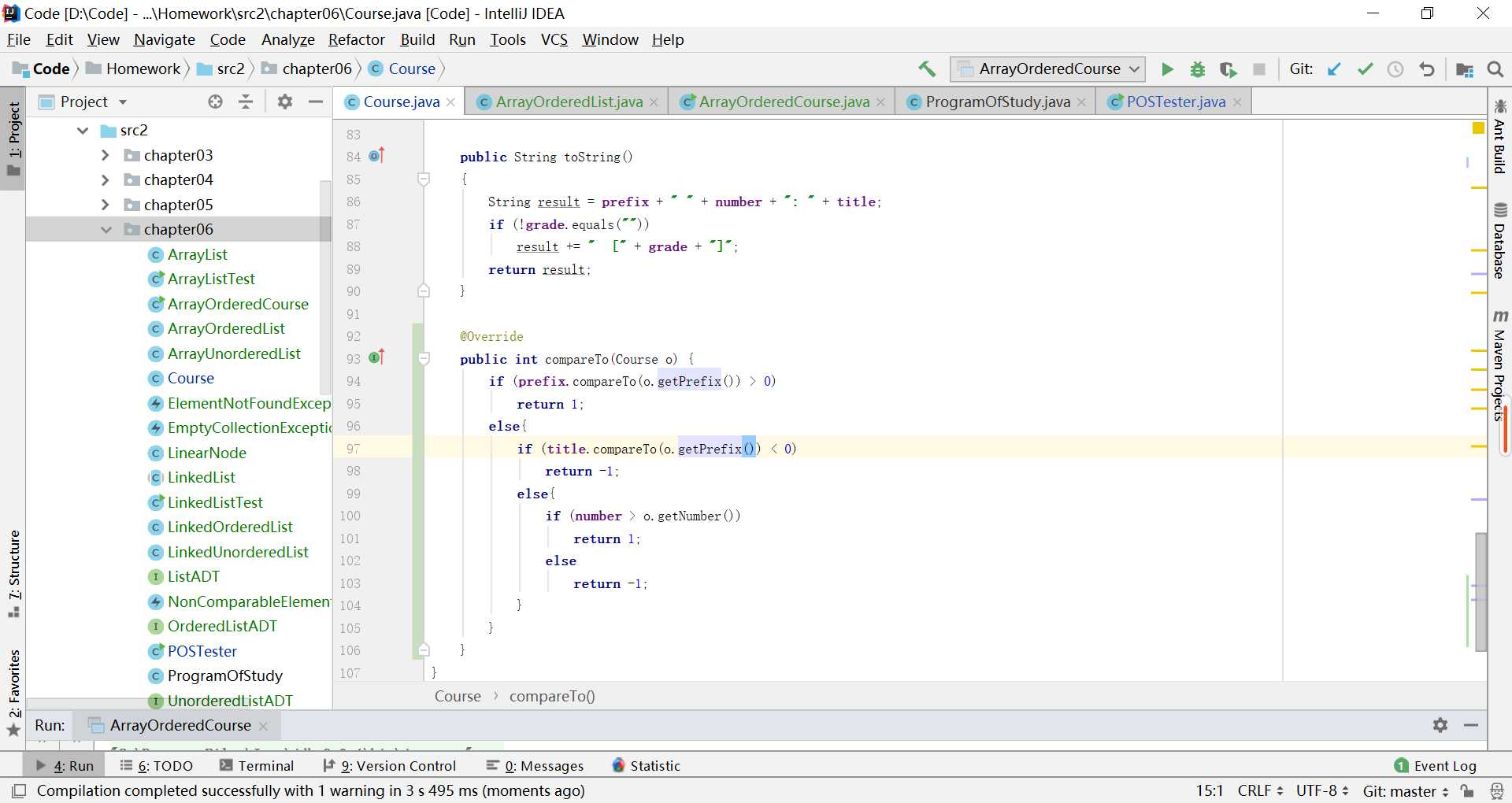Open the Refactor menu
The image size is (1512, 803).
tap(357, 39)
